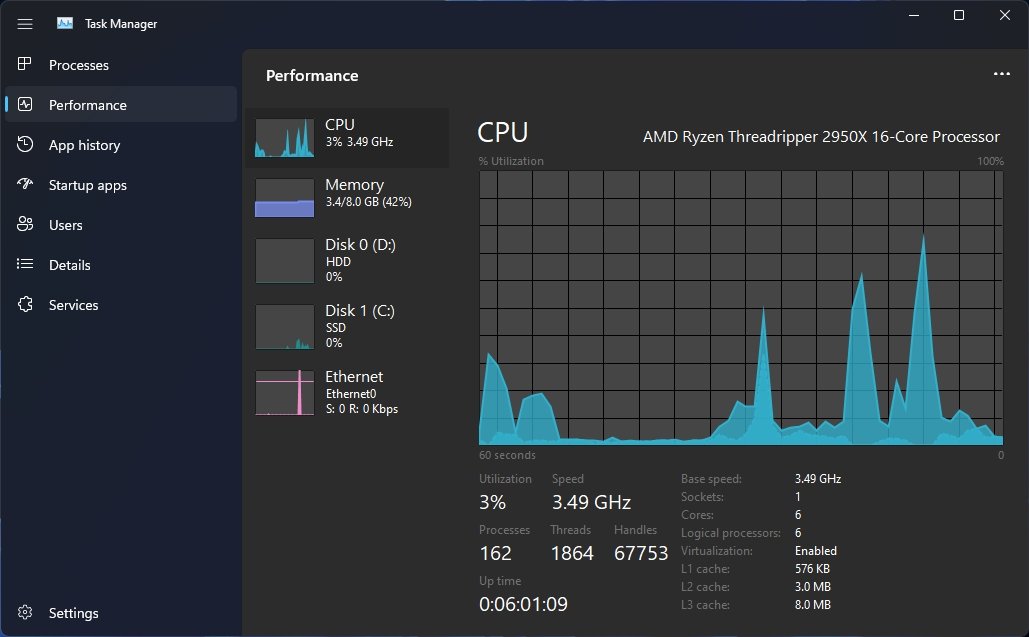The image size is (1029, 637).
Task: Click the main CPU utilization graph
Action: tap(741, 306)
